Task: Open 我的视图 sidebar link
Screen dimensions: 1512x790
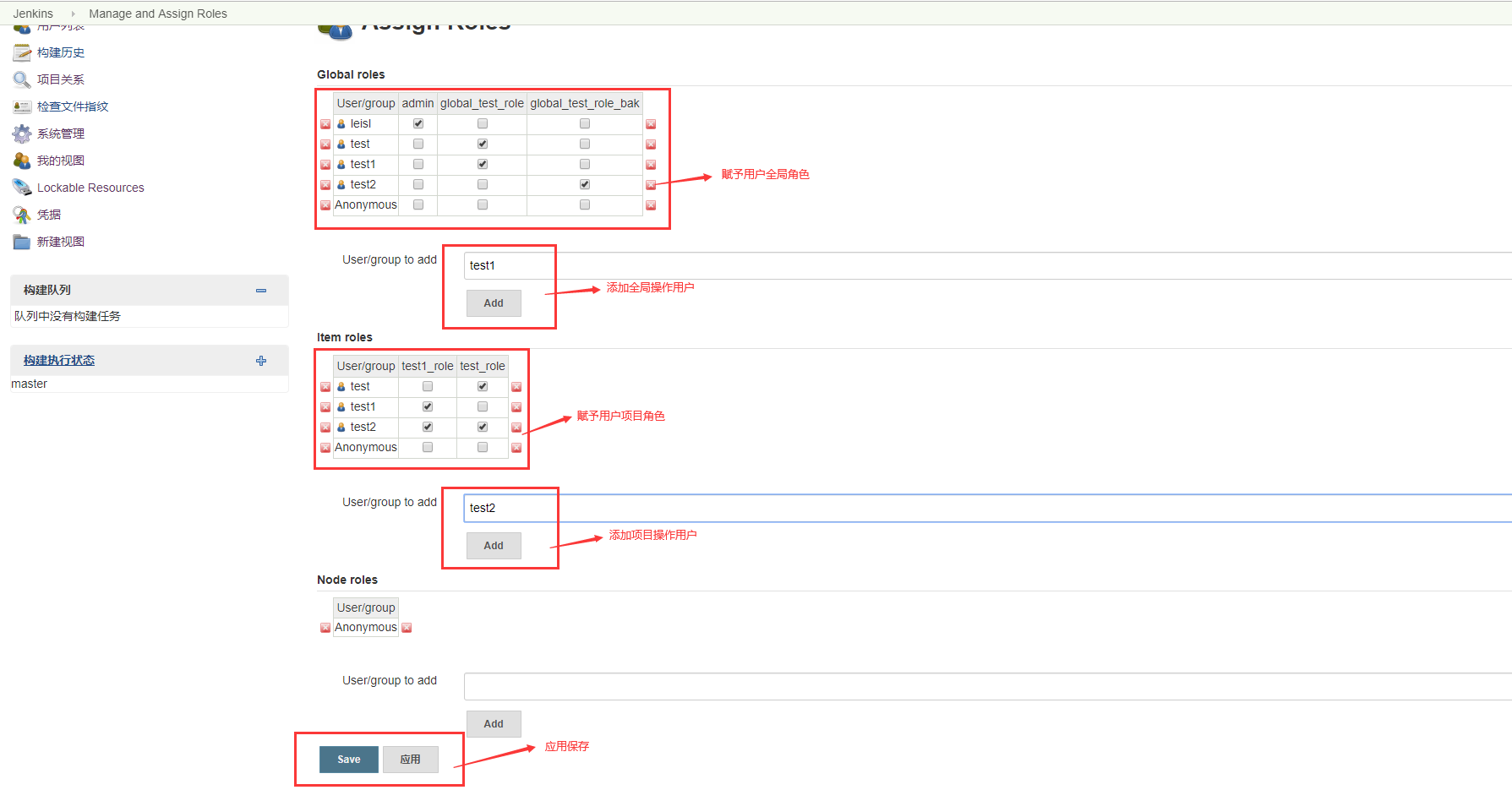Action: tap(61, 161)
